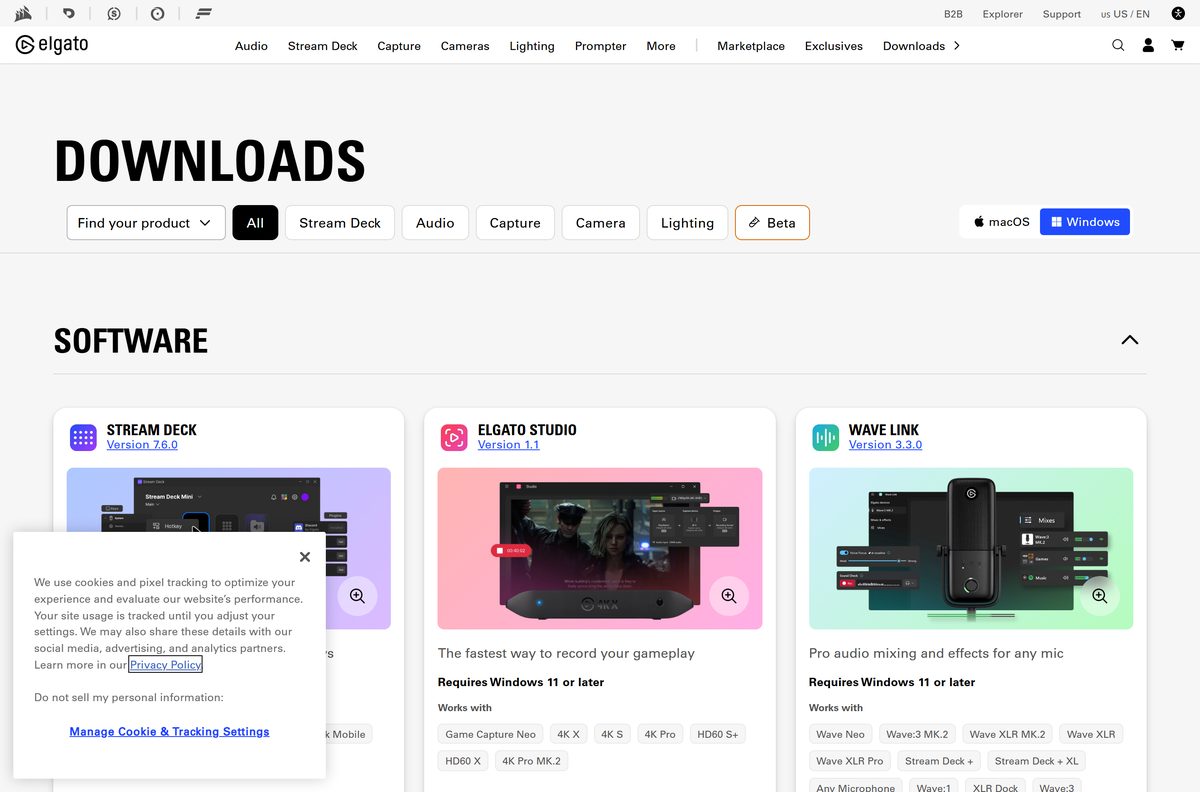Open the shopping cart icon
The width and height of the screenshot is (1200, 792).
pos(1178,45)
